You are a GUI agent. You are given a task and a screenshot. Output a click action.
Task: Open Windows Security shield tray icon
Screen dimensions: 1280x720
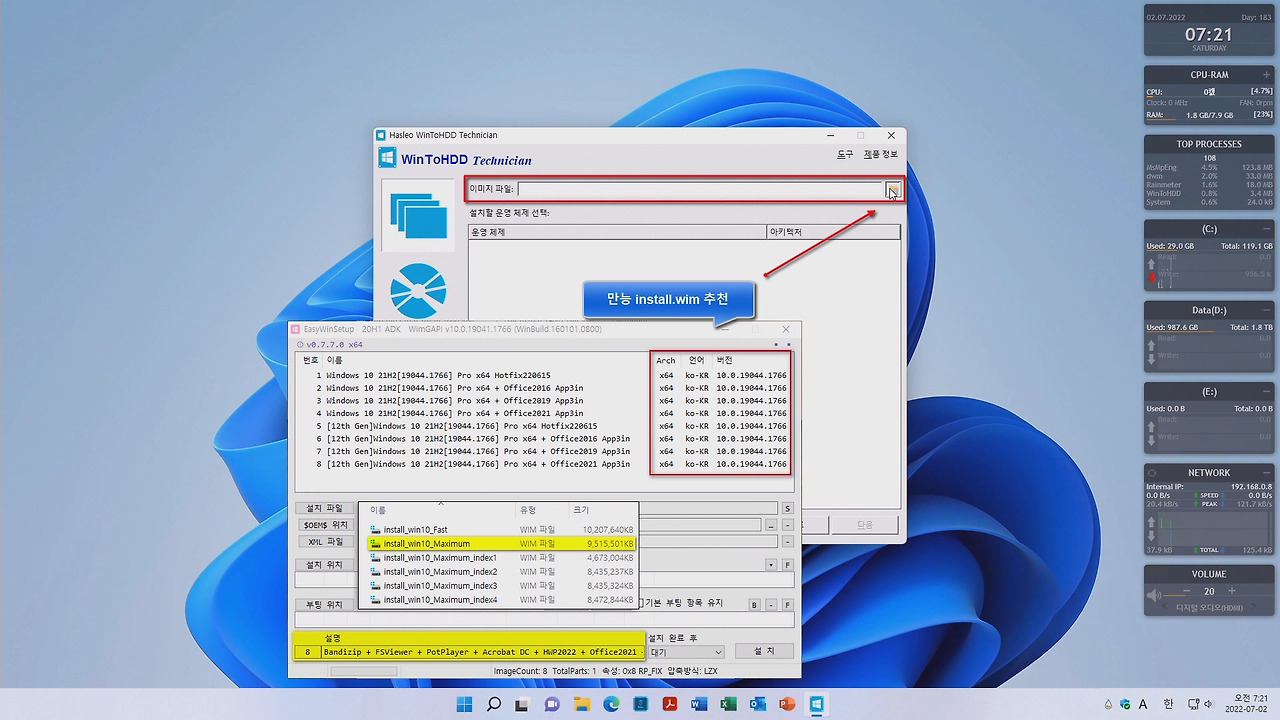click(x=1125, y=704)
